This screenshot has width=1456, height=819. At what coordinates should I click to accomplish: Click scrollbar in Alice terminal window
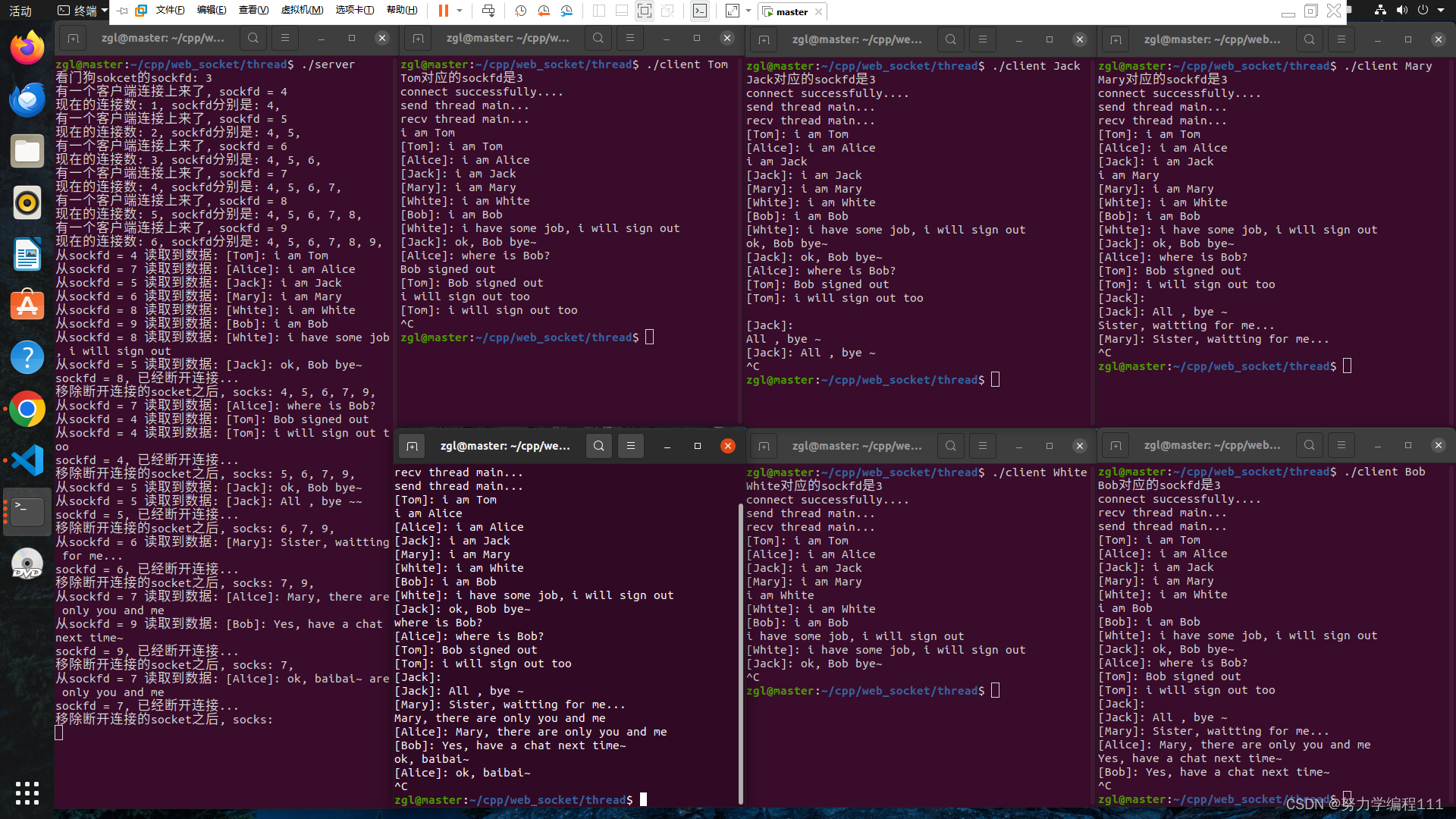[x=740, y=652]
